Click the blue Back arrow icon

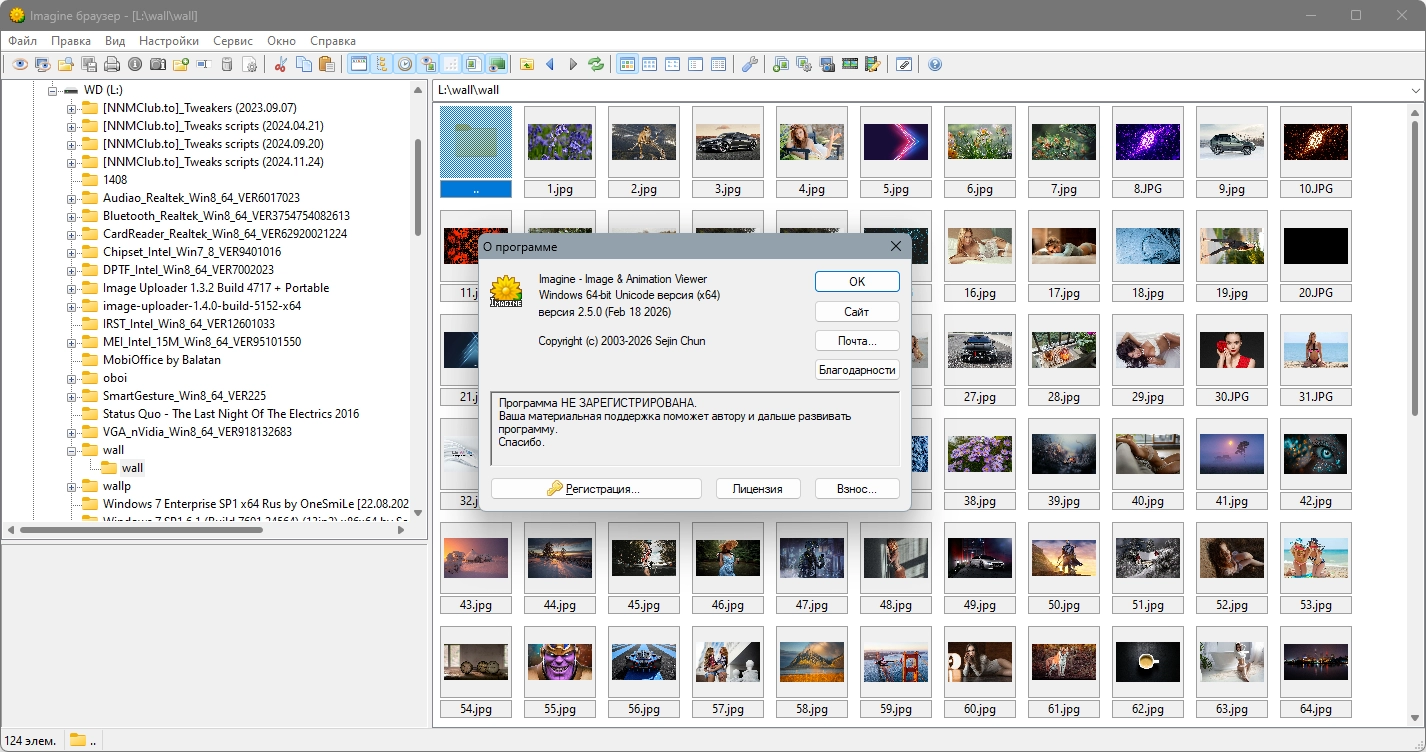click(550, 65)
